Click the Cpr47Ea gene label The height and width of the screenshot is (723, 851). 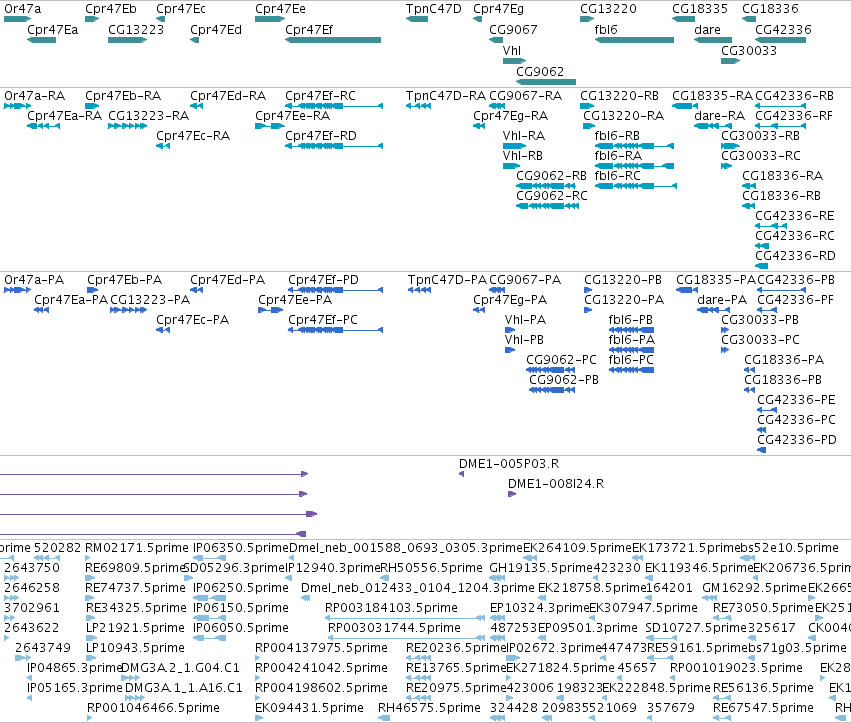click(x=53, y=30)
